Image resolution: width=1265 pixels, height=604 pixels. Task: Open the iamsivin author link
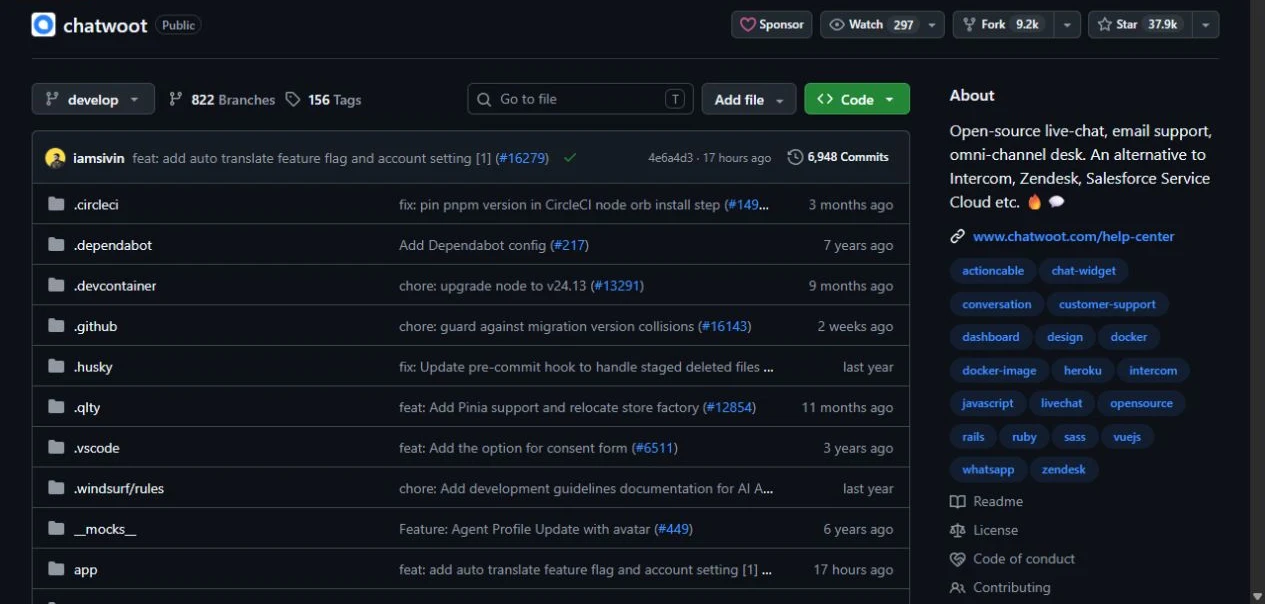(99, 158)
